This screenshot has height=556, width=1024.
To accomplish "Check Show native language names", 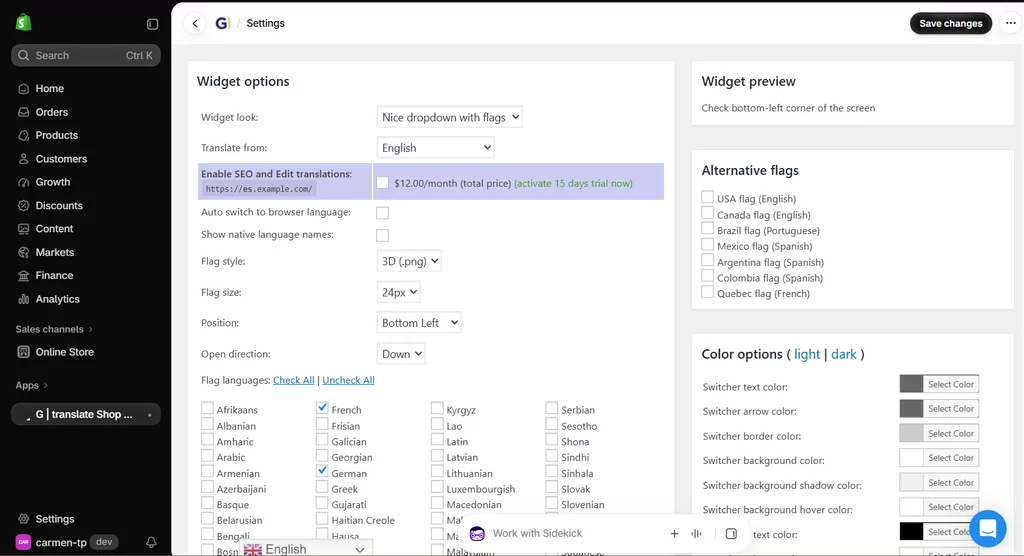I will 382,235.
